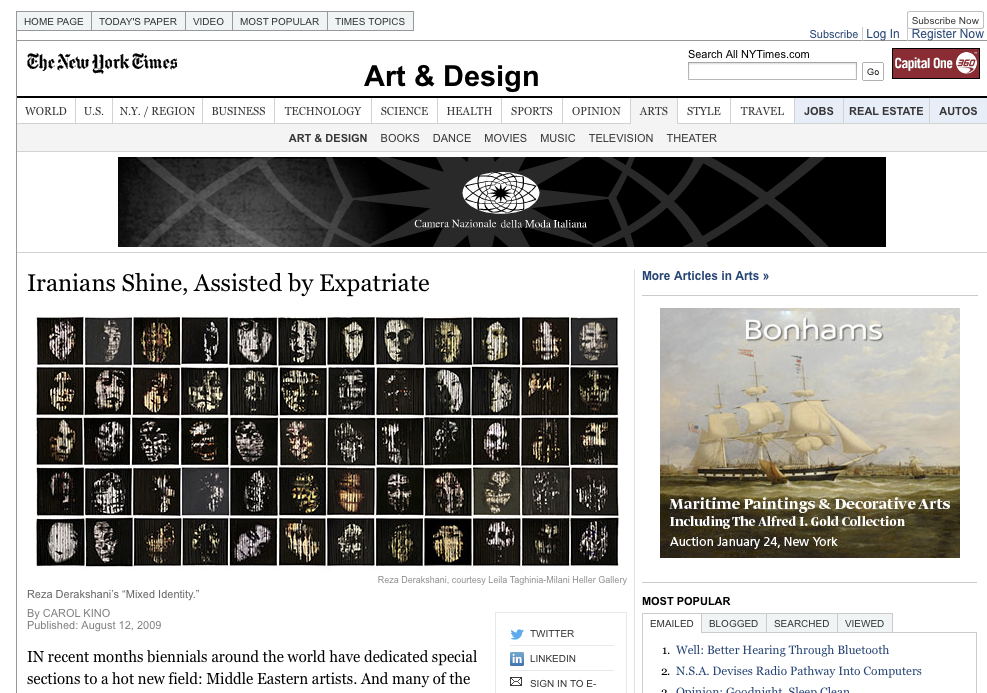The image size is (987, 693).
Task: Go to the World section
Action: click(x=46, y=111)
